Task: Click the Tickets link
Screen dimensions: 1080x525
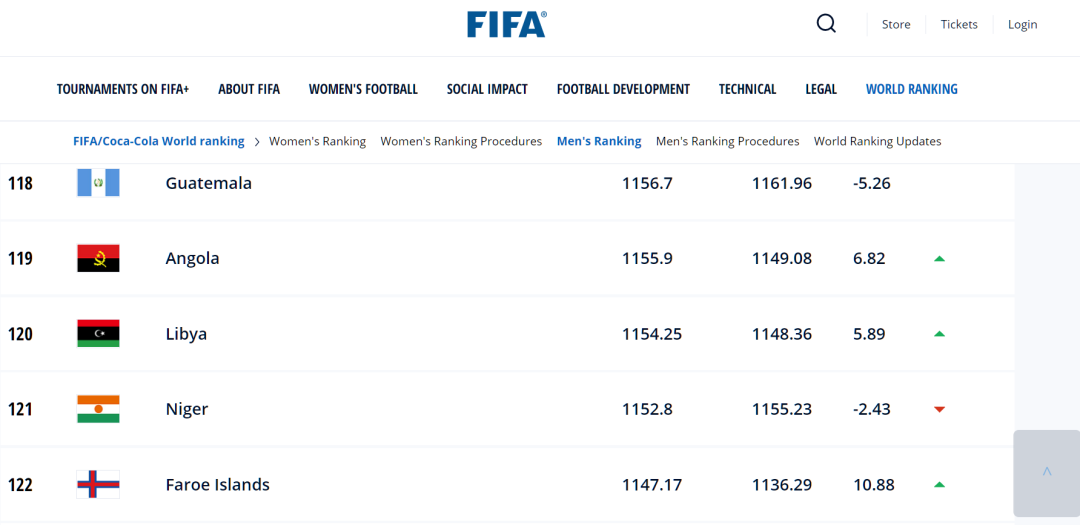Action: pos(959,25)
